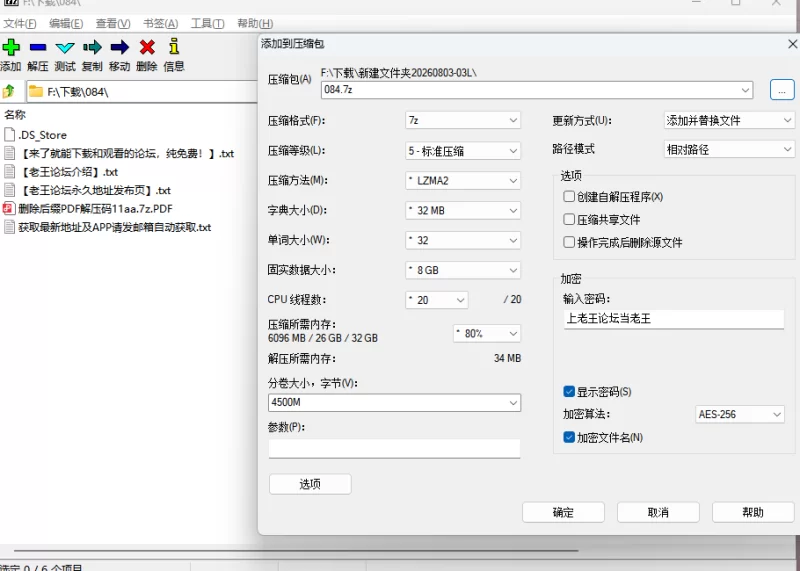The image size is (800, 571).
Task: Click the 名称 column header
Action: point(15,115)
